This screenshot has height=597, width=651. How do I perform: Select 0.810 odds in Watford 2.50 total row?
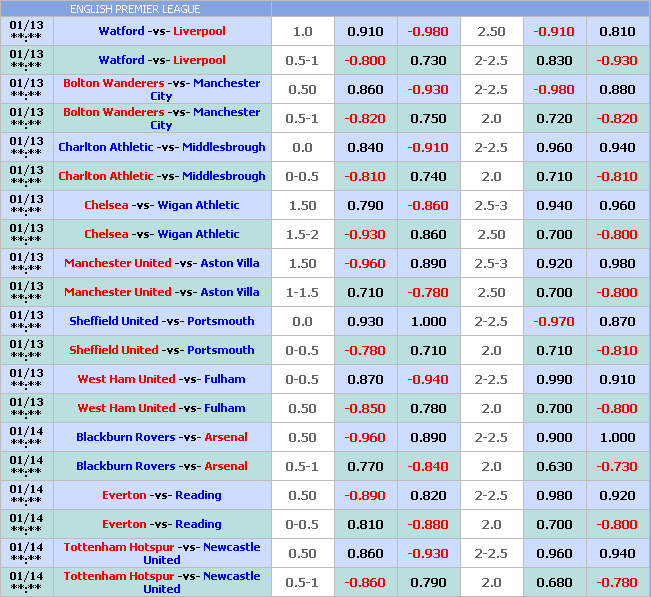[x=617, y=32]
